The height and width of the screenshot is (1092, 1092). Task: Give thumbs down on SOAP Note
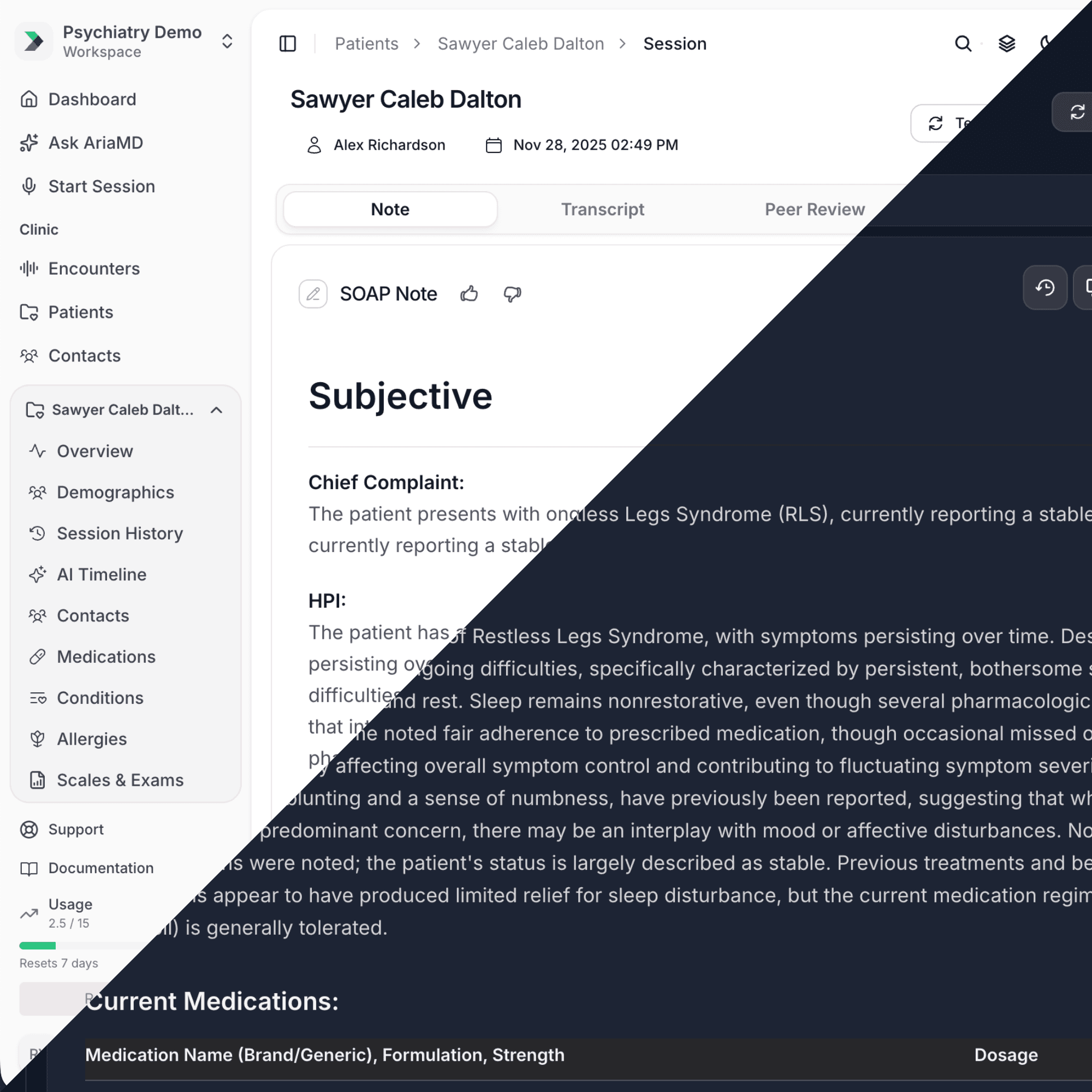(x=512, y=294)
